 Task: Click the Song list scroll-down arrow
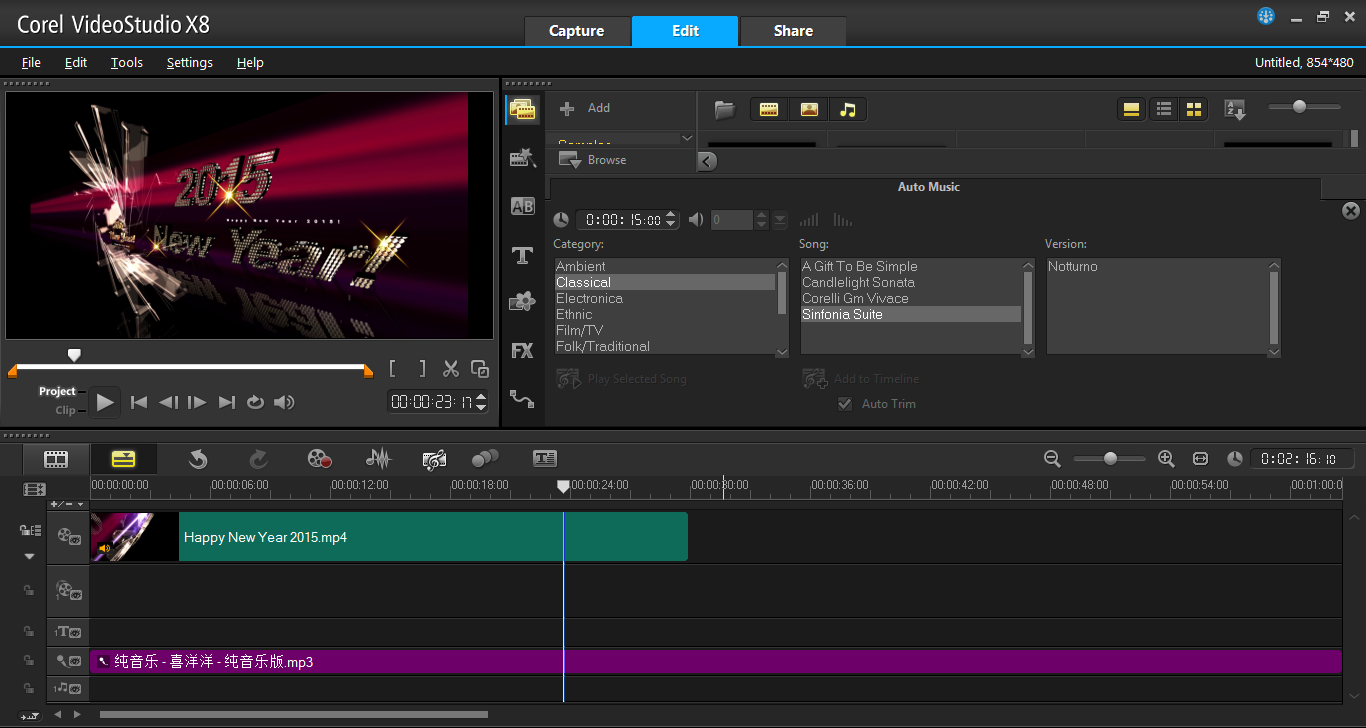(1028, 352)
